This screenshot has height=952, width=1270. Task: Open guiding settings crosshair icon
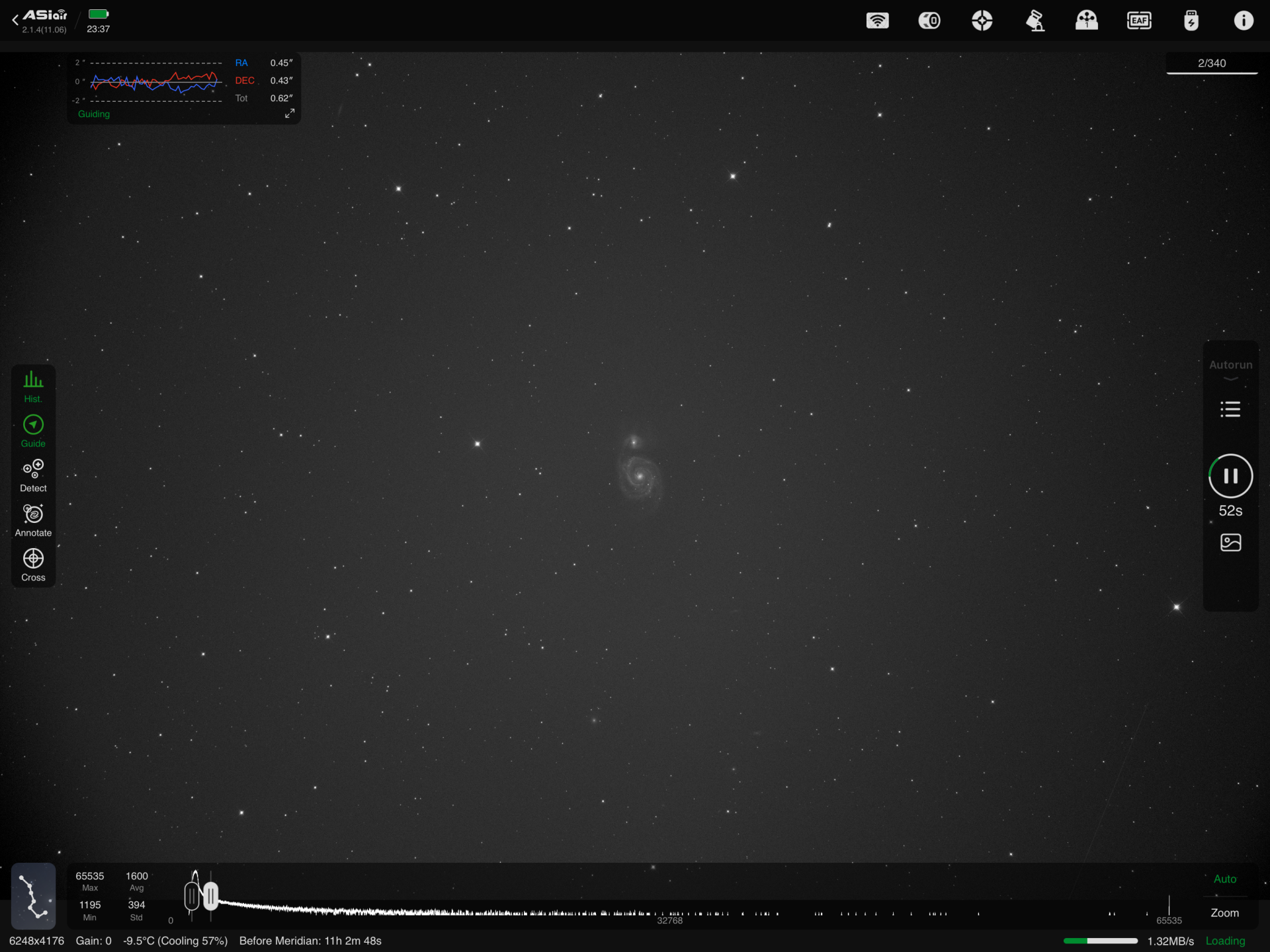click(x=982, y=20)
